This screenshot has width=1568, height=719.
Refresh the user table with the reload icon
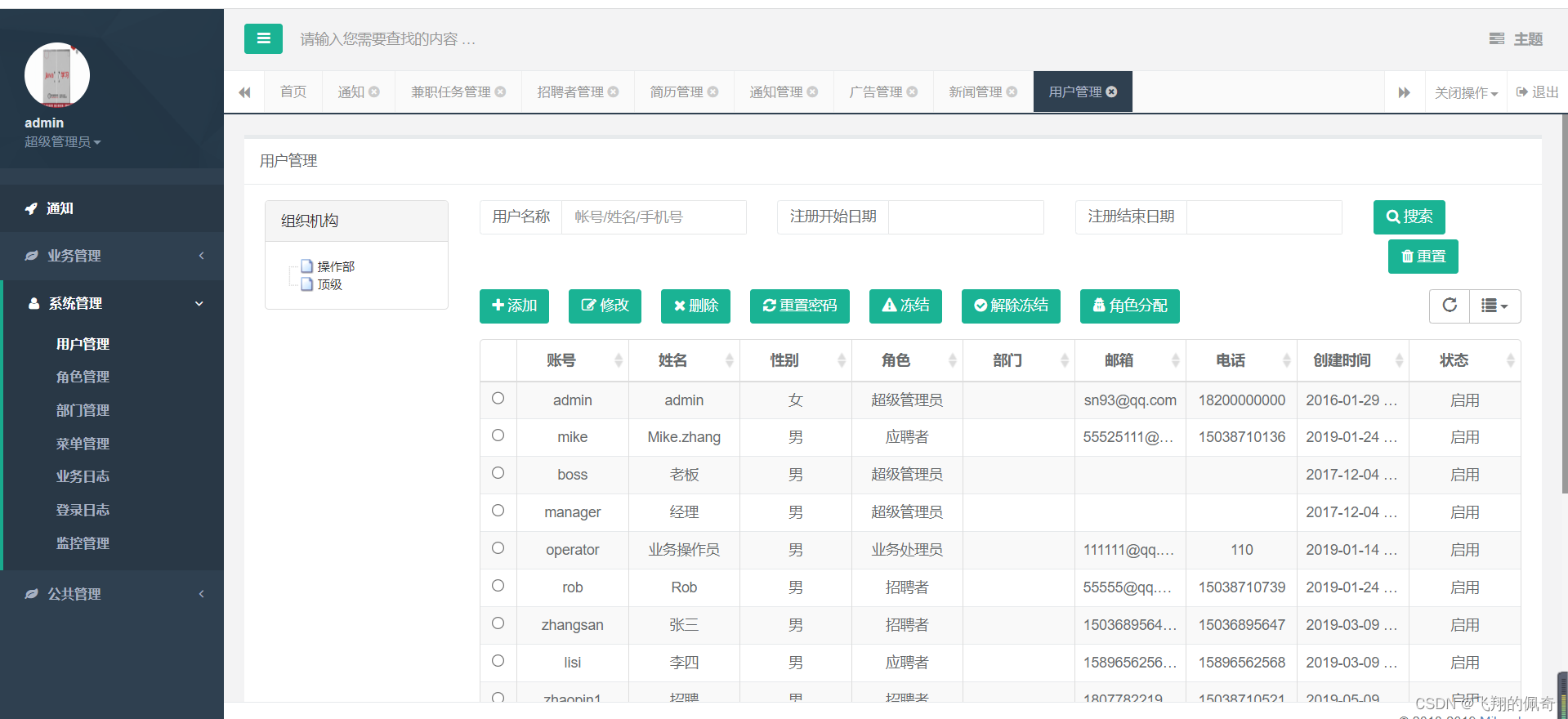pyautogui.click(x=1450, y=306)
